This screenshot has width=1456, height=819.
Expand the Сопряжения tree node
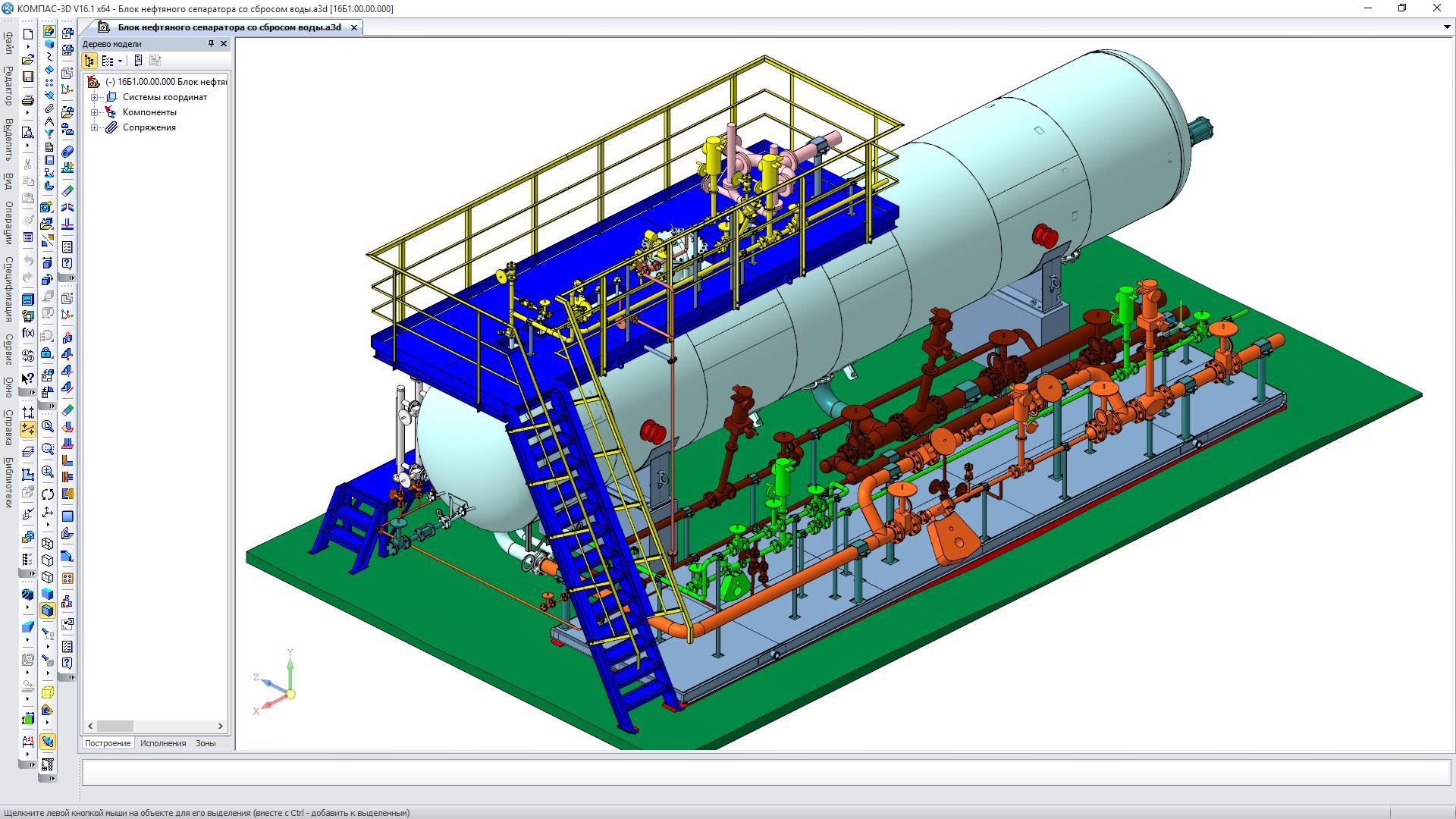(95, 127)
